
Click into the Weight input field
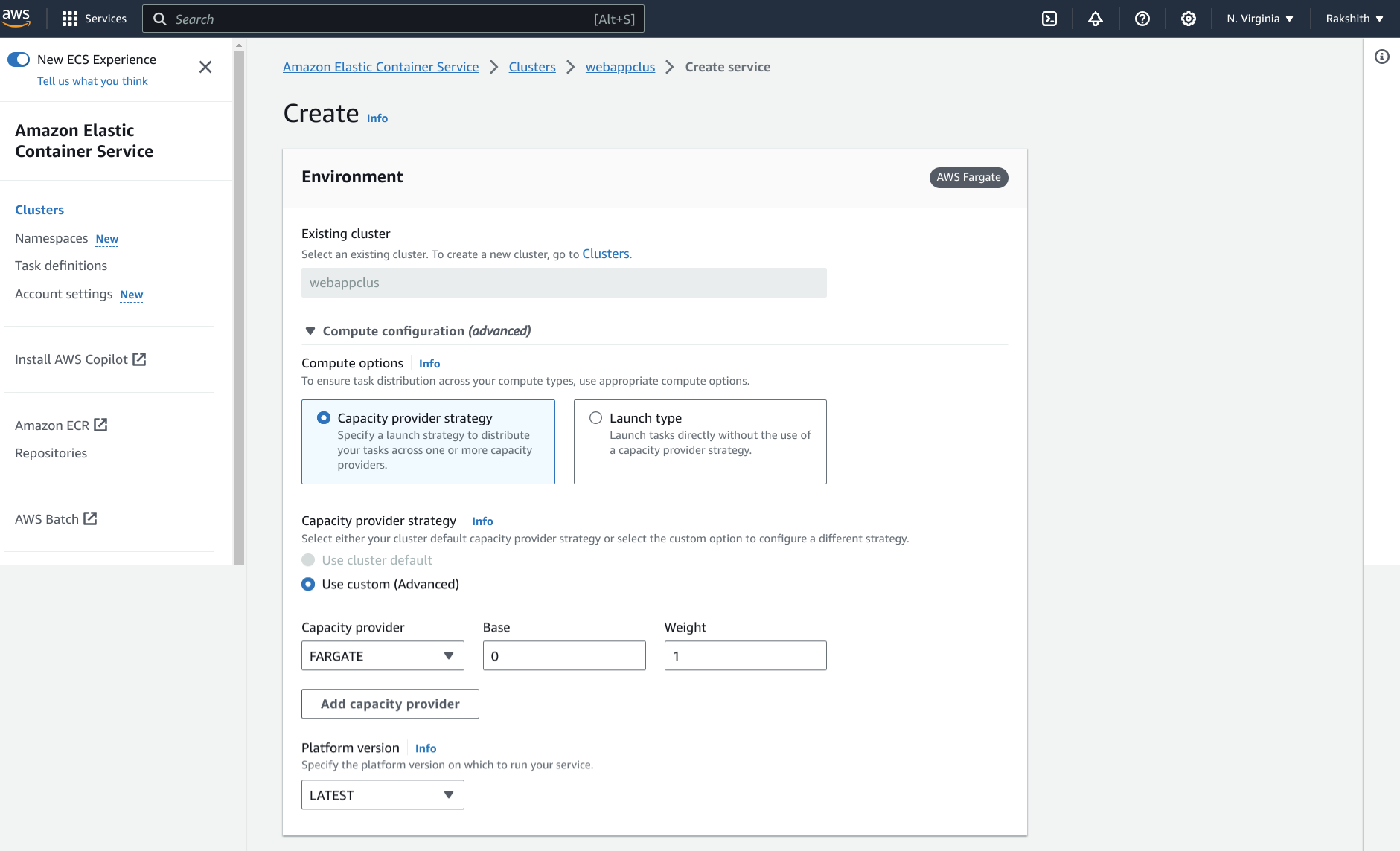pyautogui.click(x=745, y=655)
